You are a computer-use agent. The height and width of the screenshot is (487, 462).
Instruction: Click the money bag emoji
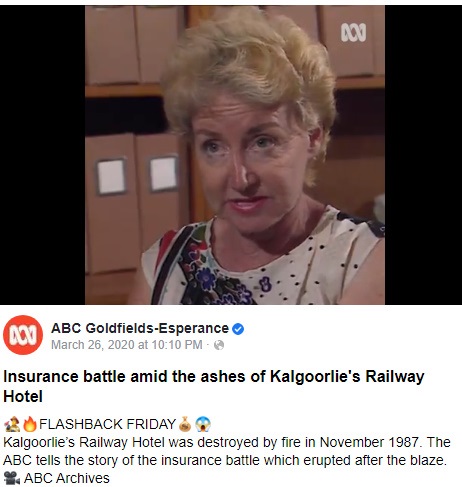(185, 424)
